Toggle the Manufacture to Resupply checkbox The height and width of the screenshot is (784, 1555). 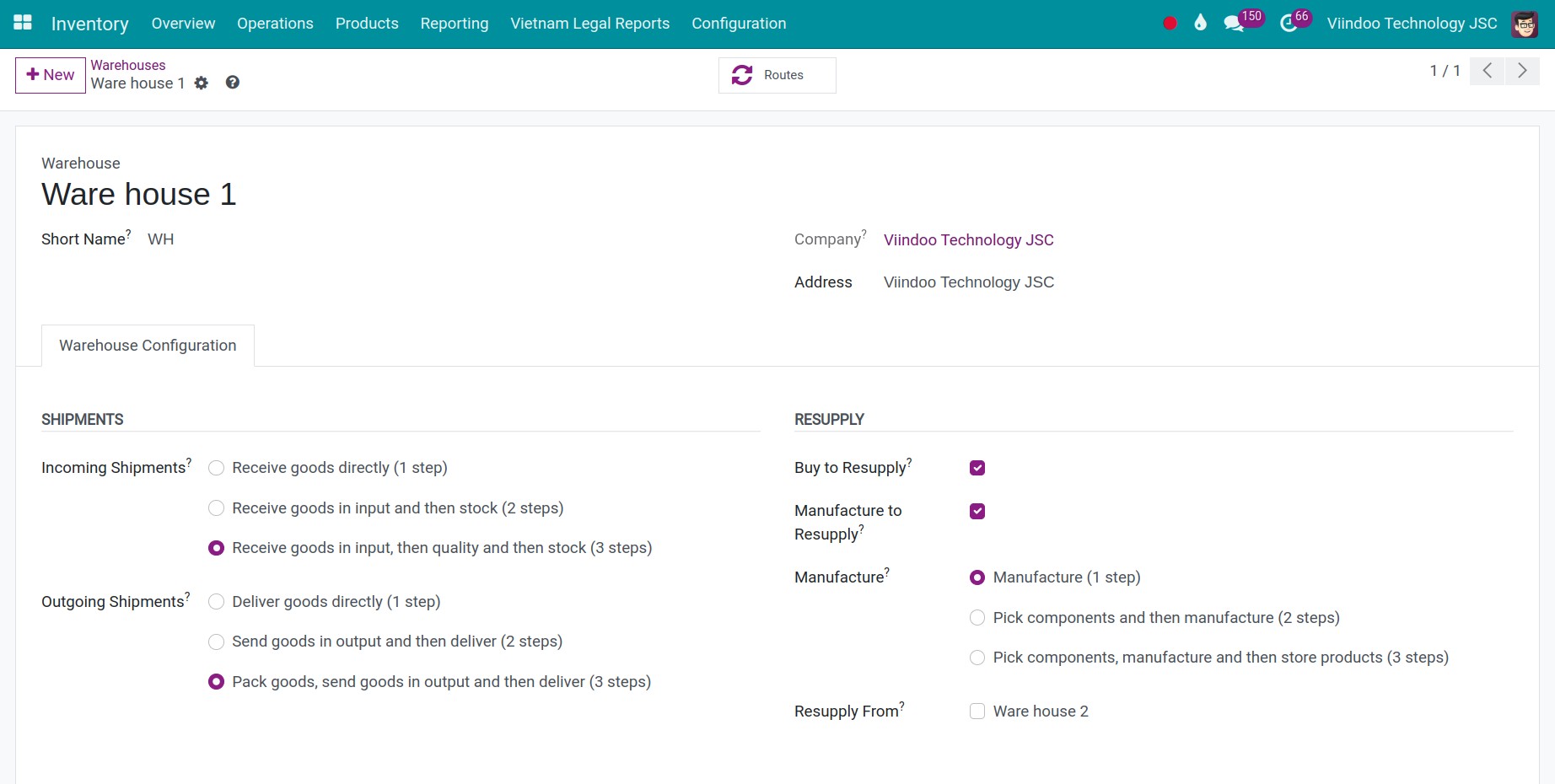click(x=977, y=511)
